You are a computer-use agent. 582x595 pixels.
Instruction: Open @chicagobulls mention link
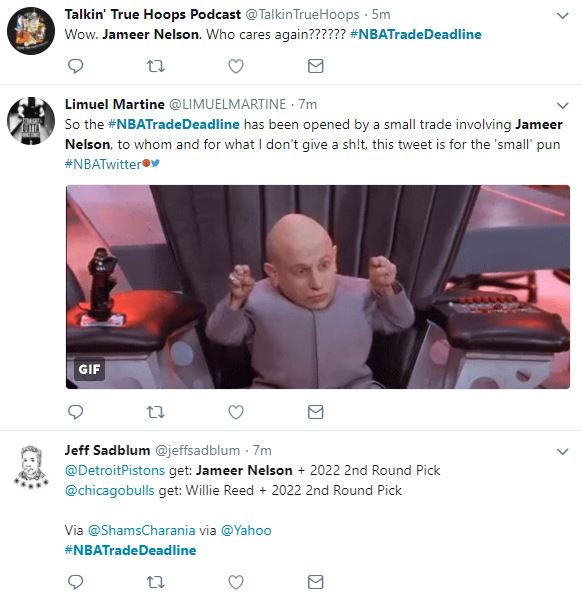click(110, 491)
